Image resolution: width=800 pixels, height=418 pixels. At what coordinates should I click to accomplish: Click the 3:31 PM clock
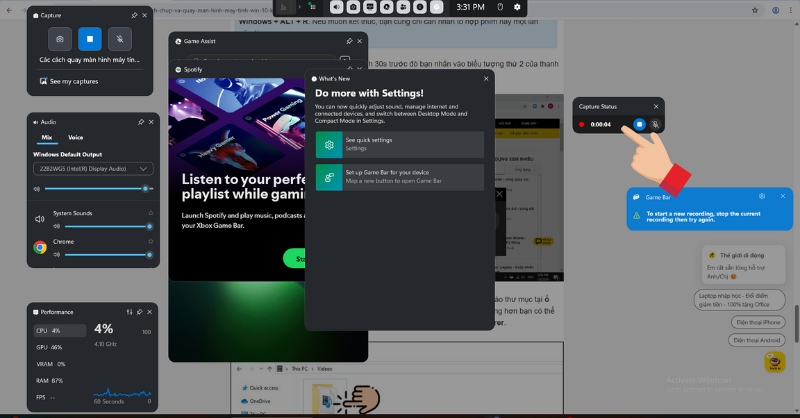(470, 7)
